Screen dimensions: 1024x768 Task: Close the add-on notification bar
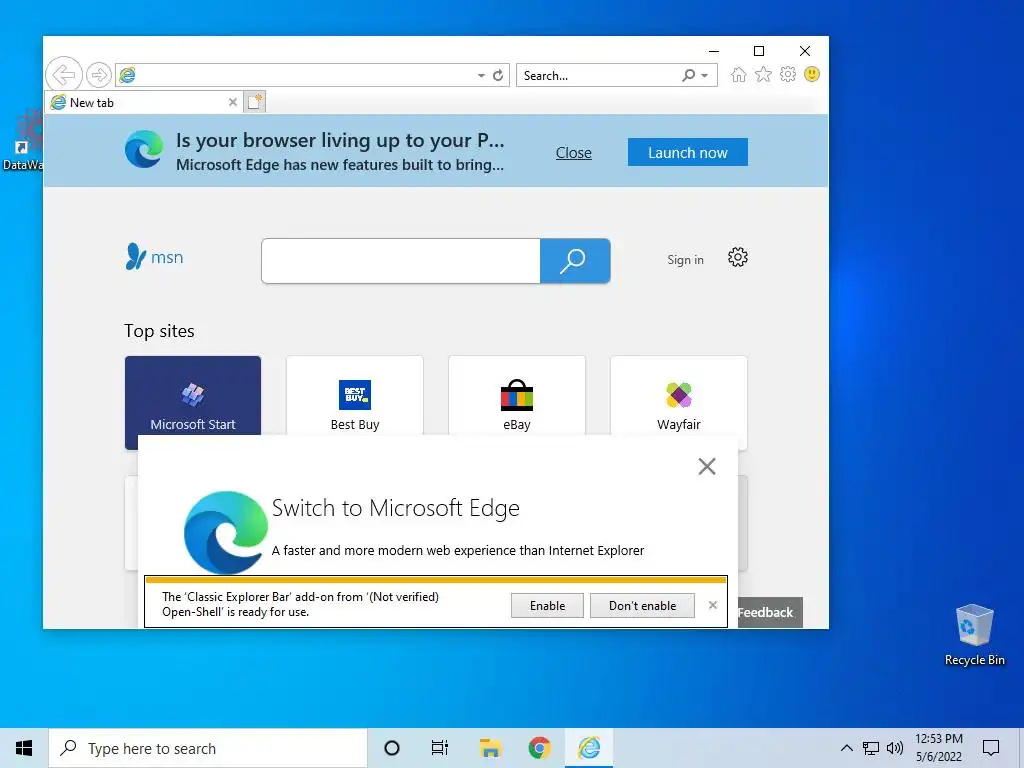(712, 605)
